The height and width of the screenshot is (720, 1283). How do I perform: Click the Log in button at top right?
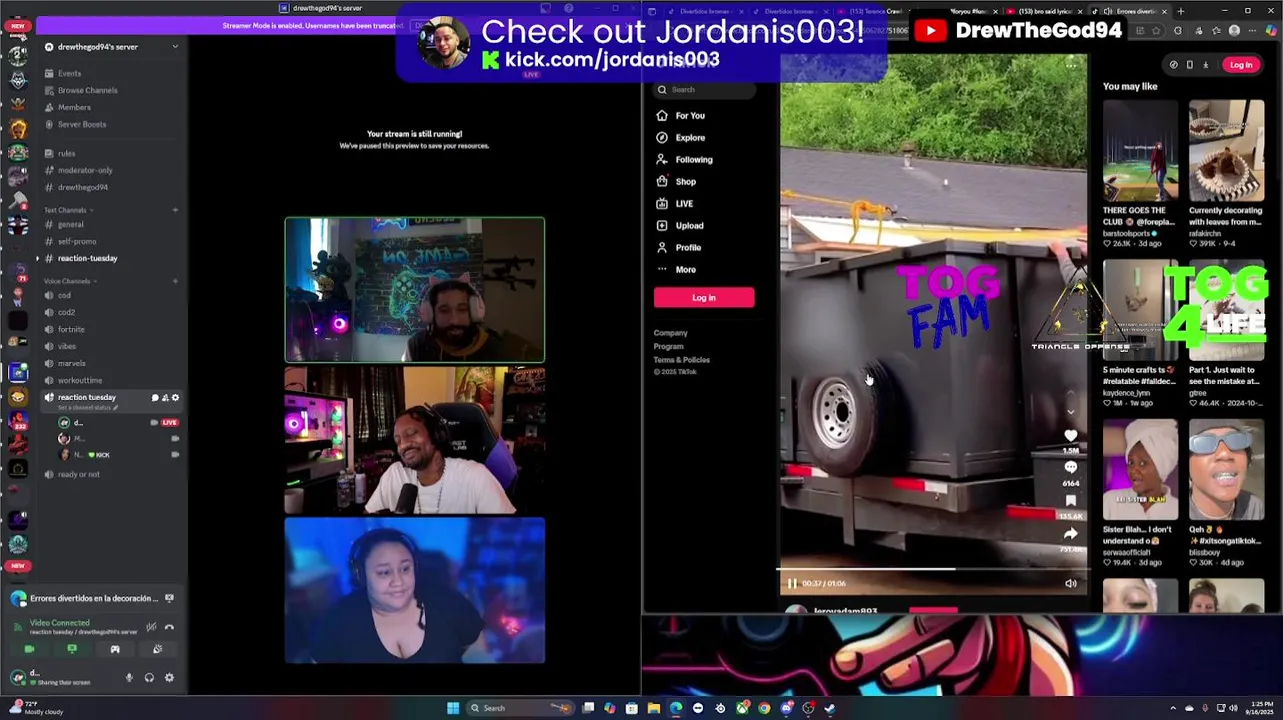[x=1241, y=65]
